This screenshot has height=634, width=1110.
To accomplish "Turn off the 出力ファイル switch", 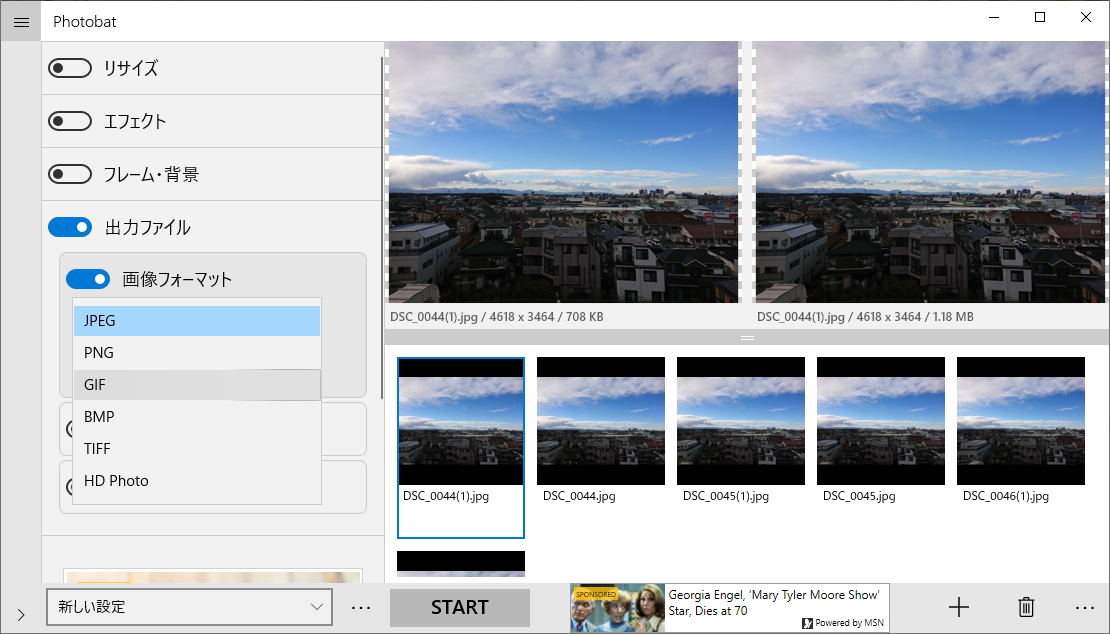I will (x=69, y=227).
